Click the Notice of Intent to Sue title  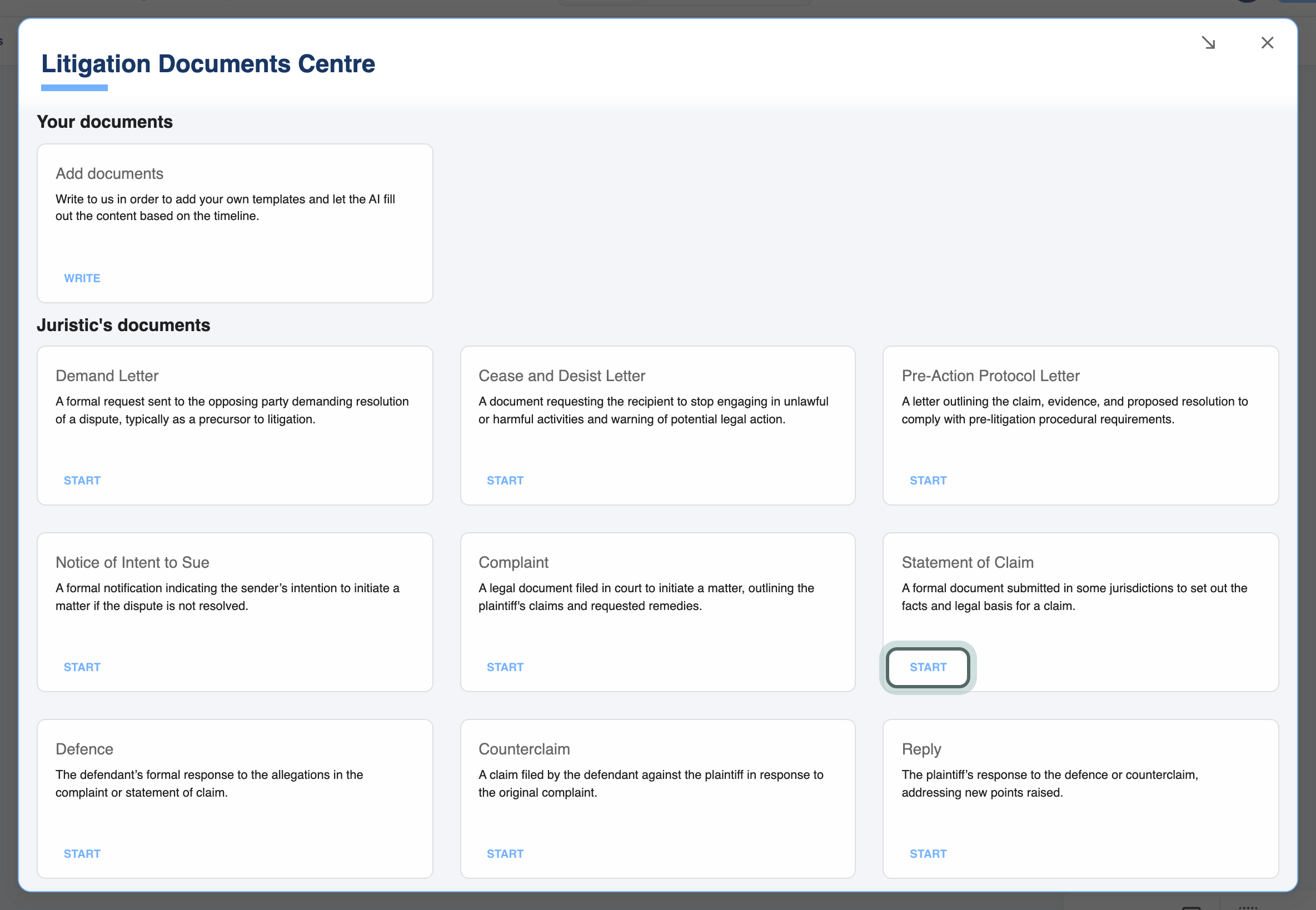pyautogui.click(x=132, y=562)
